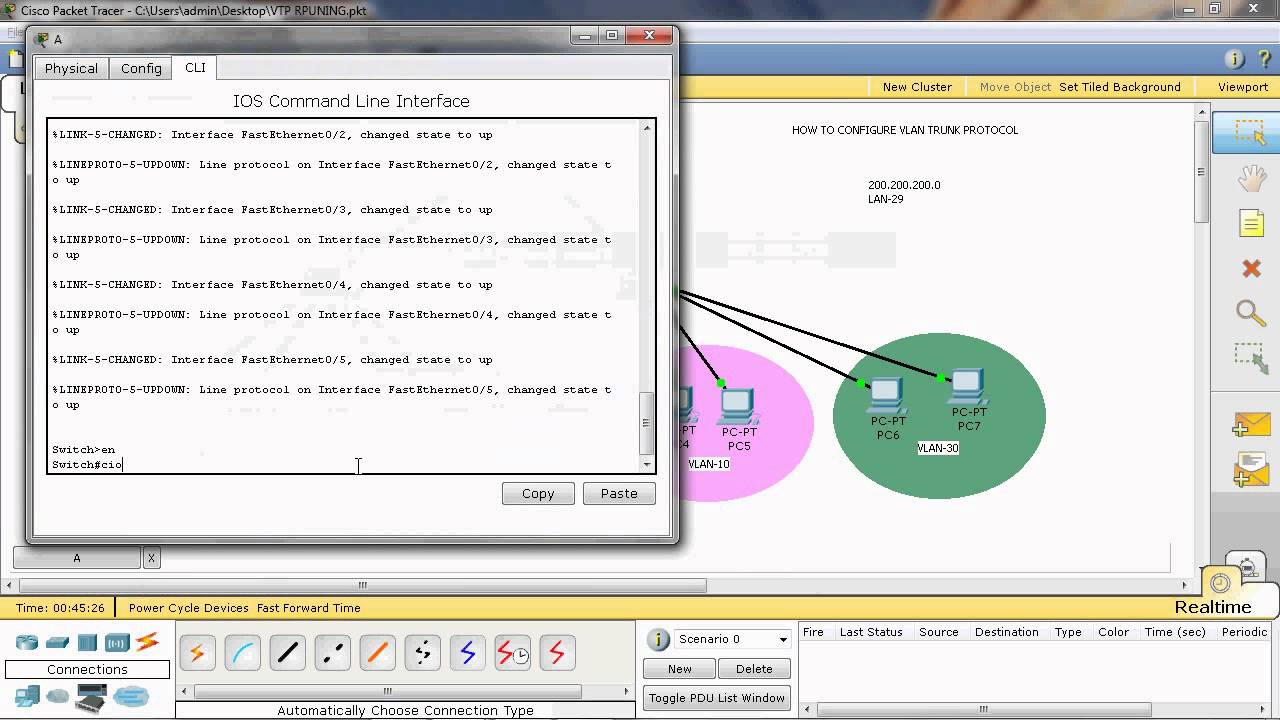Open the help question mark icon

coord(1265,59)
